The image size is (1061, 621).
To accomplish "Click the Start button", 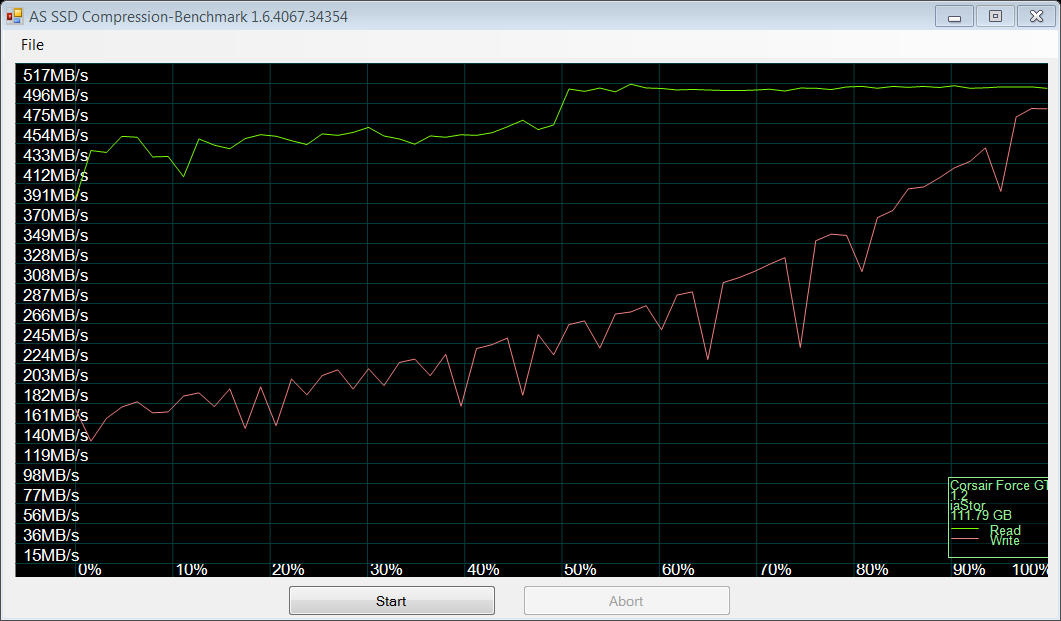I will tap(392, 601).
